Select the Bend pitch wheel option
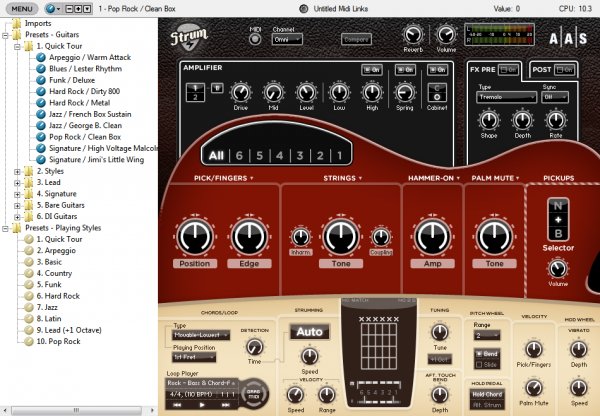The height and width of the screenshot is (416, 600). click(x=487, y=354)
